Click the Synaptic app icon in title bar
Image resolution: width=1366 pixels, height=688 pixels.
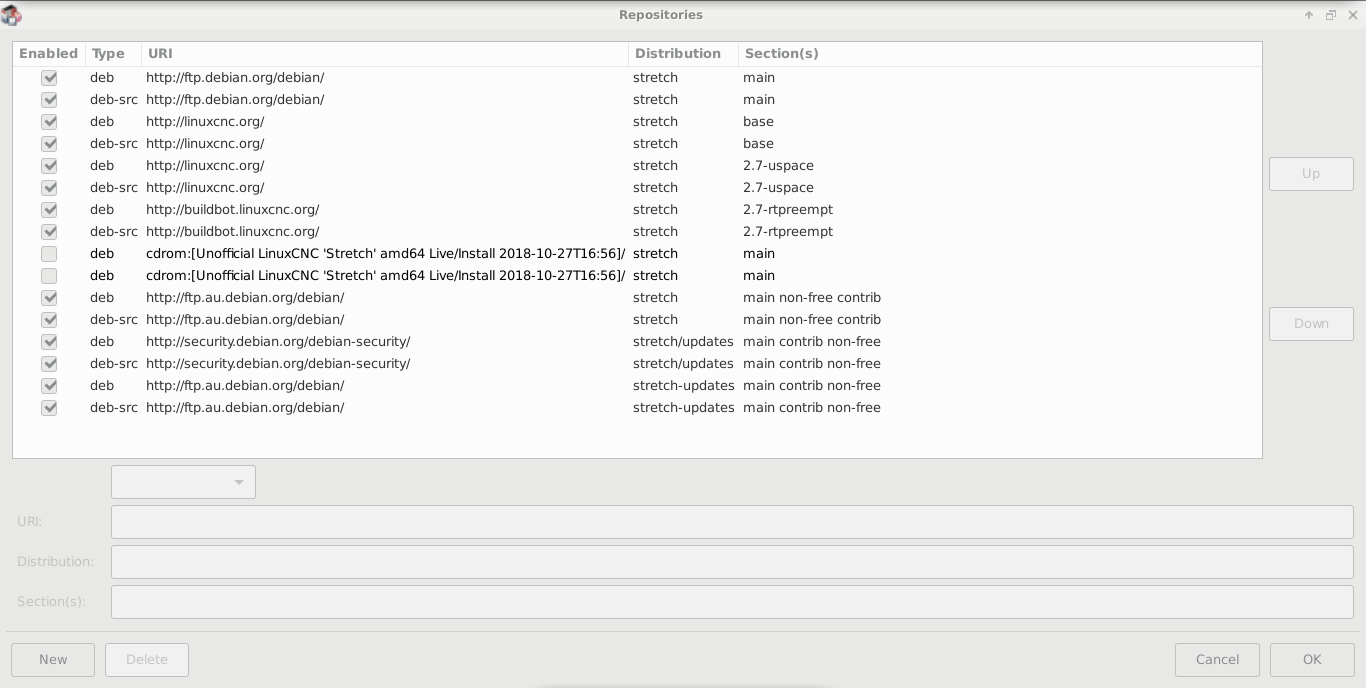click(x=11, y=15)
